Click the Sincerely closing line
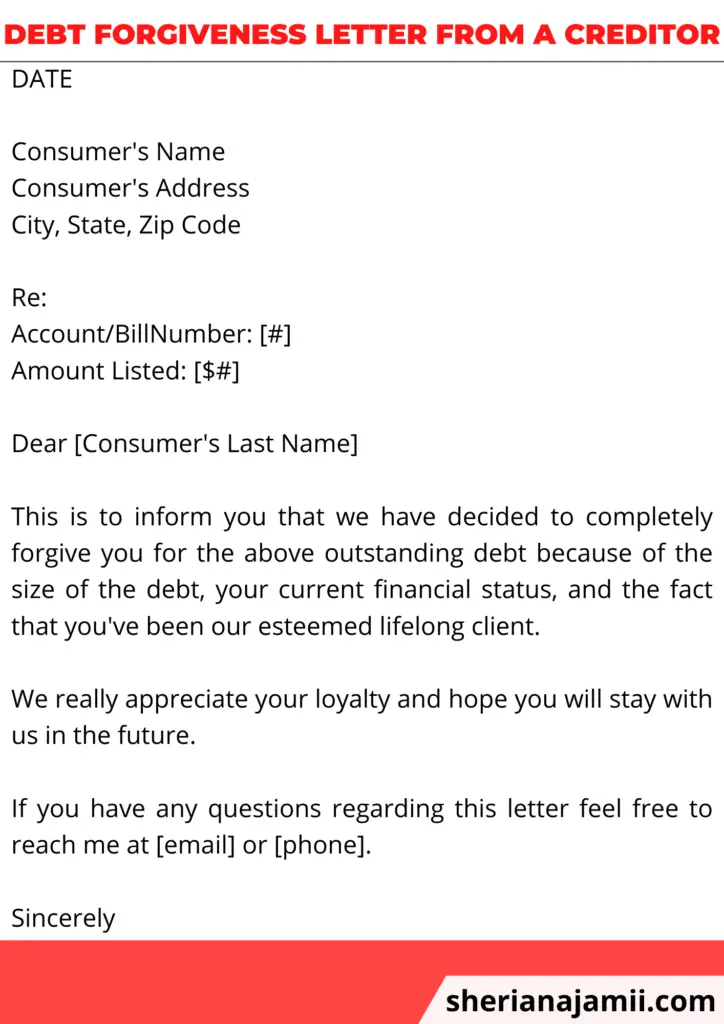The height and width of the screenshot is (1024, 724). [x=63, y=918]
